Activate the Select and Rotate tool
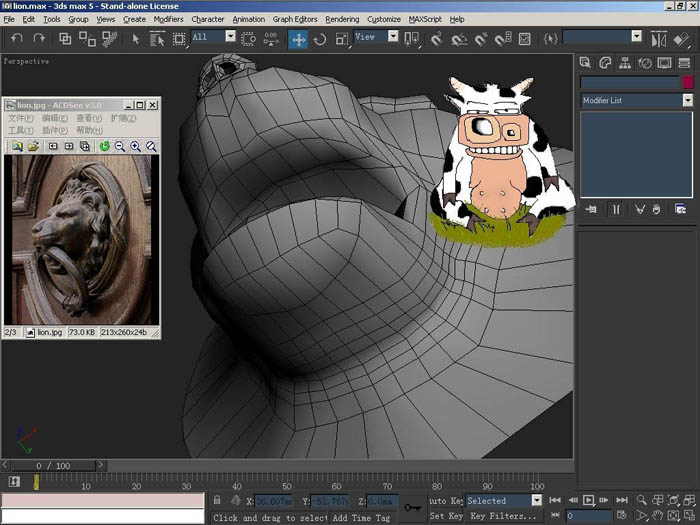This screenshot has width=700, height=525. coord(320,39)
